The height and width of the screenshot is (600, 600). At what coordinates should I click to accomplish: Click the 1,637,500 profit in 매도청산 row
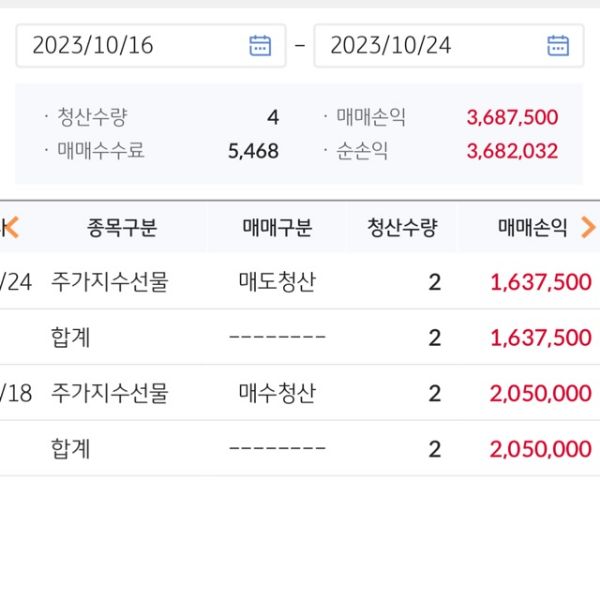click(540, 282)
